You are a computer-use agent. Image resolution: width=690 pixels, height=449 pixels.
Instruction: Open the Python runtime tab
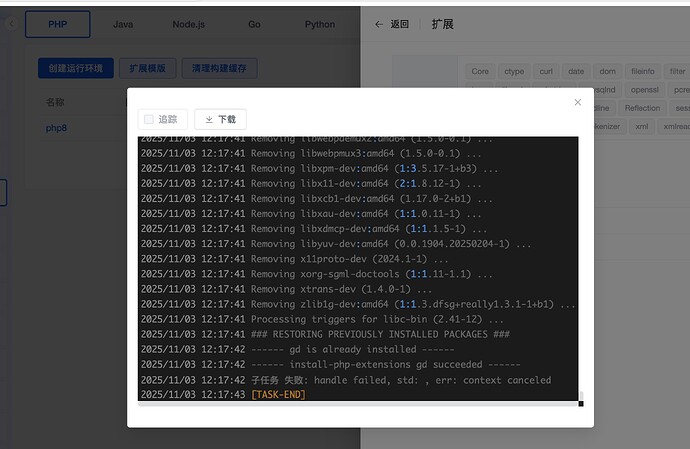tap(320, 24)
